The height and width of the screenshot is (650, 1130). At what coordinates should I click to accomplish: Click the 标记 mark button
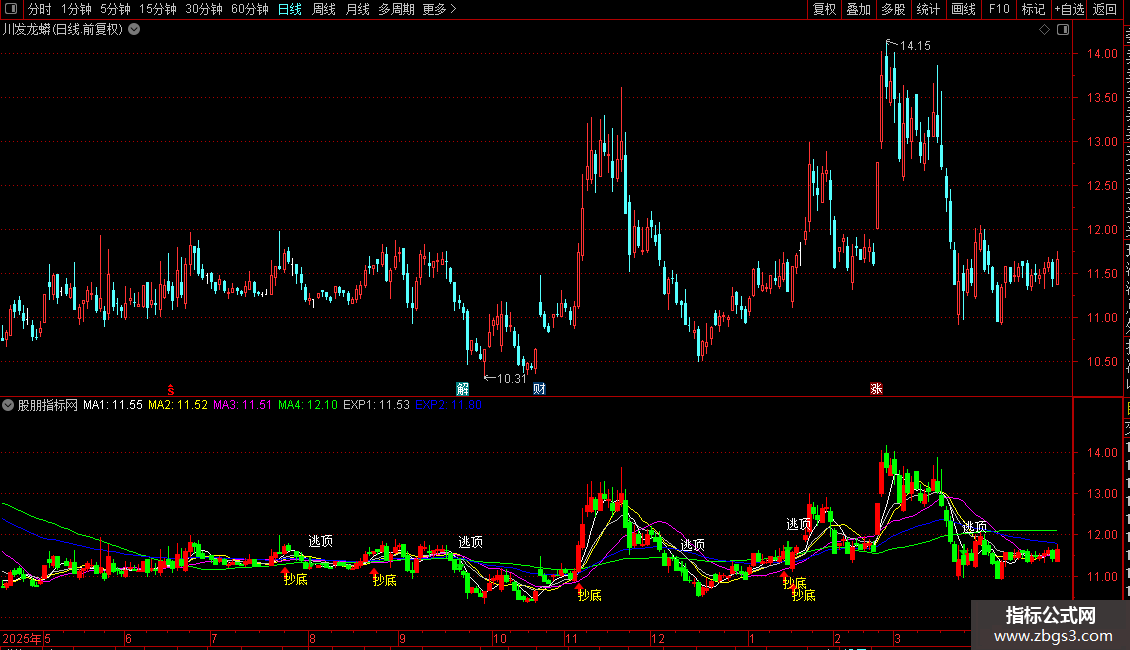(1033, 9)
